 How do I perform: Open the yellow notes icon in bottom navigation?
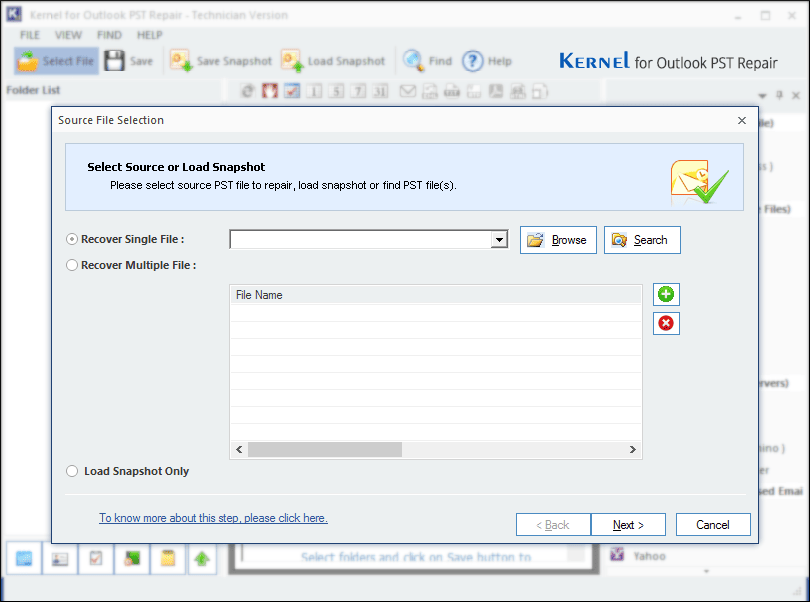(168, 558)
